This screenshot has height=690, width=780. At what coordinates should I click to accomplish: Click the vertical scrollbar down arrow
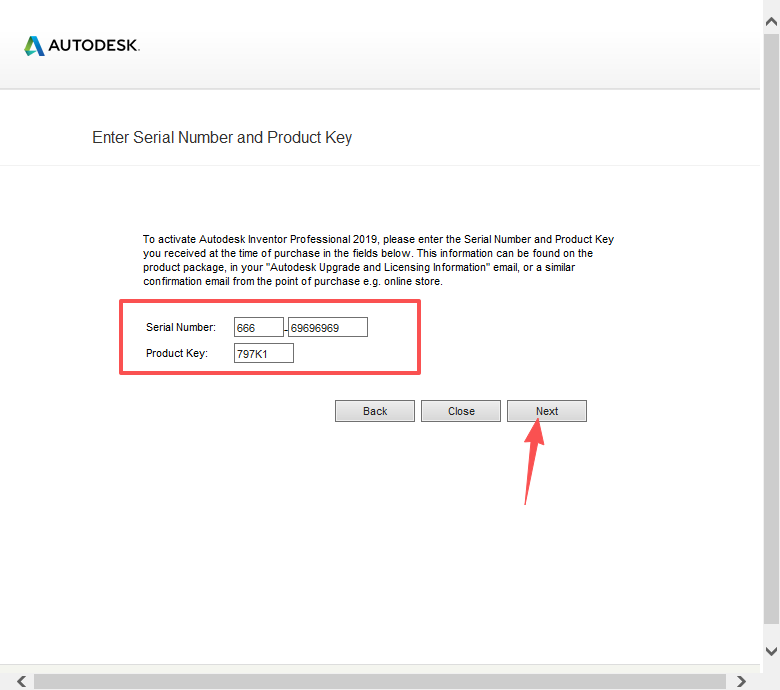(771, 651)
